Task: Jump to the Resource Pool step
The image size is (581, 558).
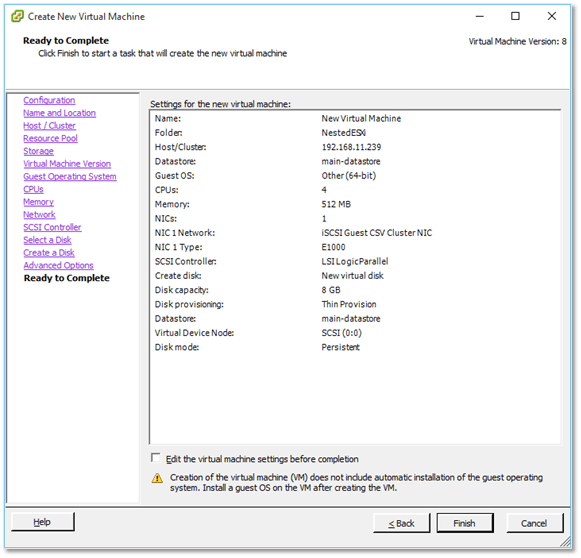Action: [50, 138]
